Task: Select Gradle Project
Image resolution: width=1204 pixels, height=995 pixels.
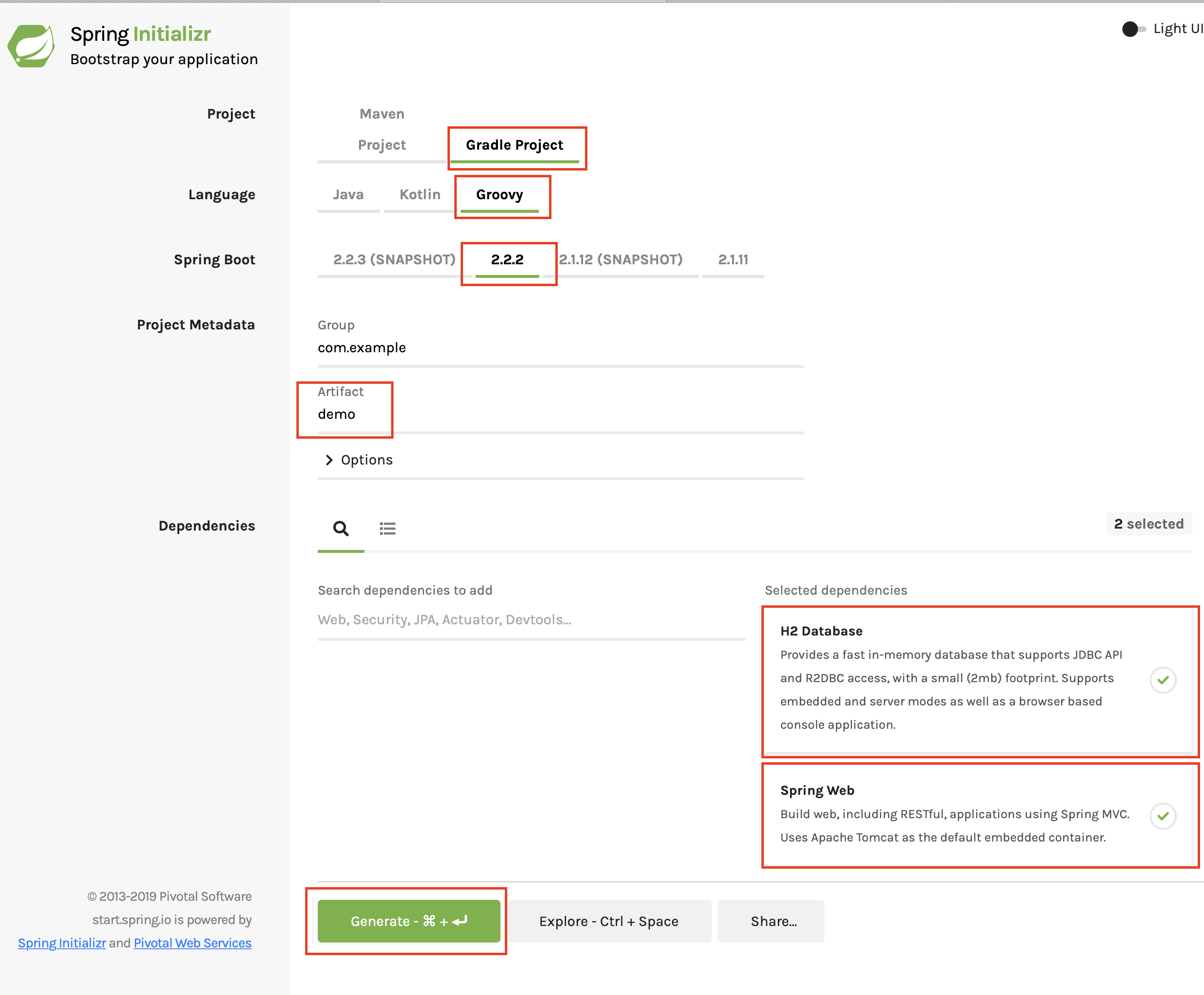Action: tap(515, 146)
